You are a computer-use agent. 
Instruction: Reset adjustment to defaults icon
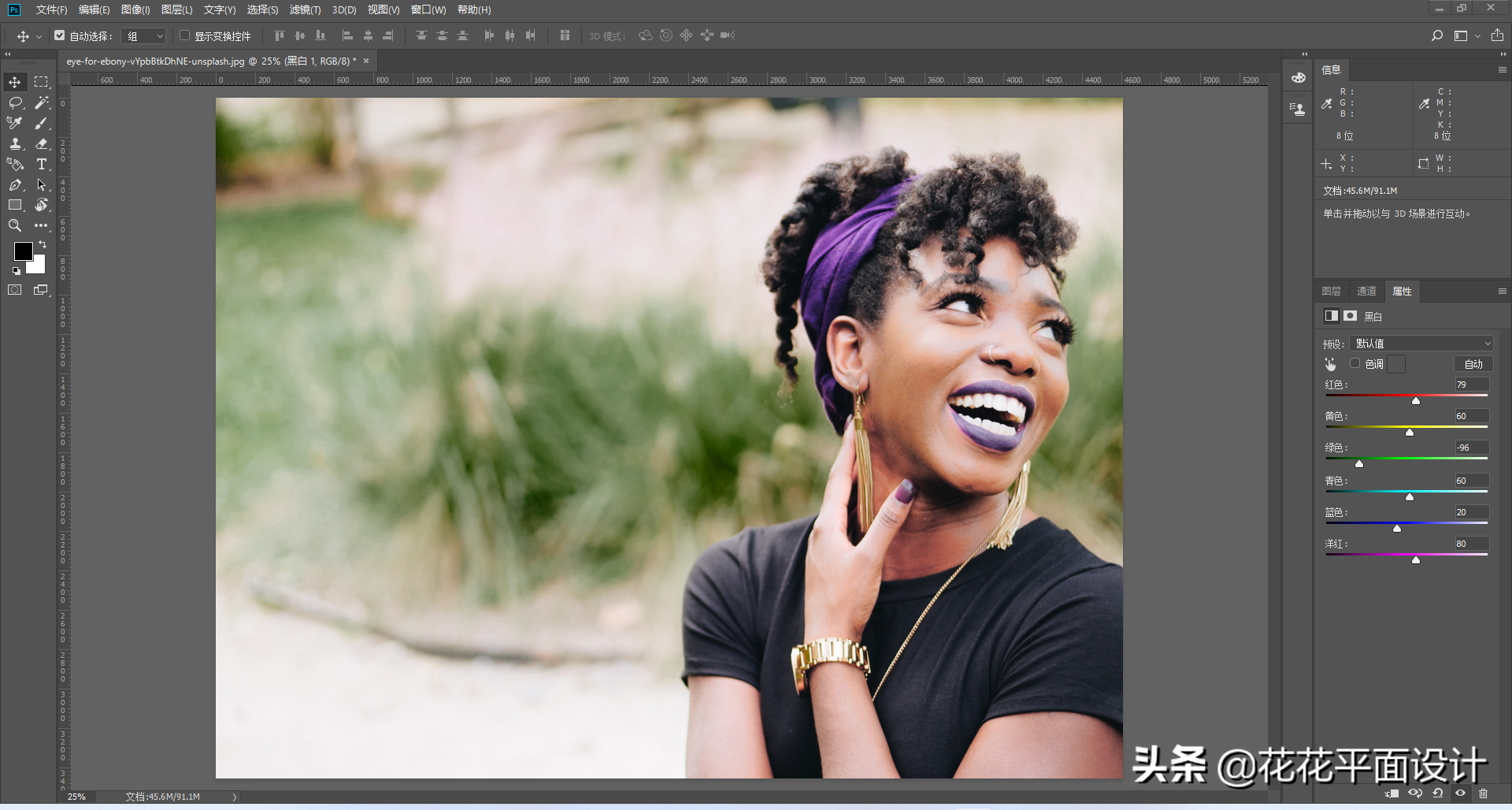click(x=1438, y=793)
